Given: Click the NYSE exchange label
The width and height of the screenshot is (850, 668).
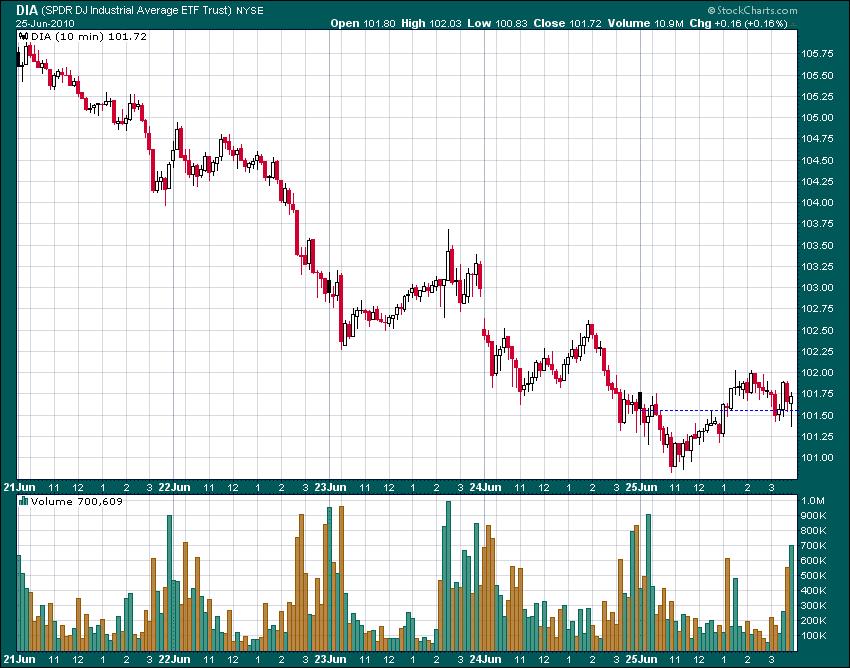Looking at the screenshot, I should pyautogui.click(x=249, y=11).
